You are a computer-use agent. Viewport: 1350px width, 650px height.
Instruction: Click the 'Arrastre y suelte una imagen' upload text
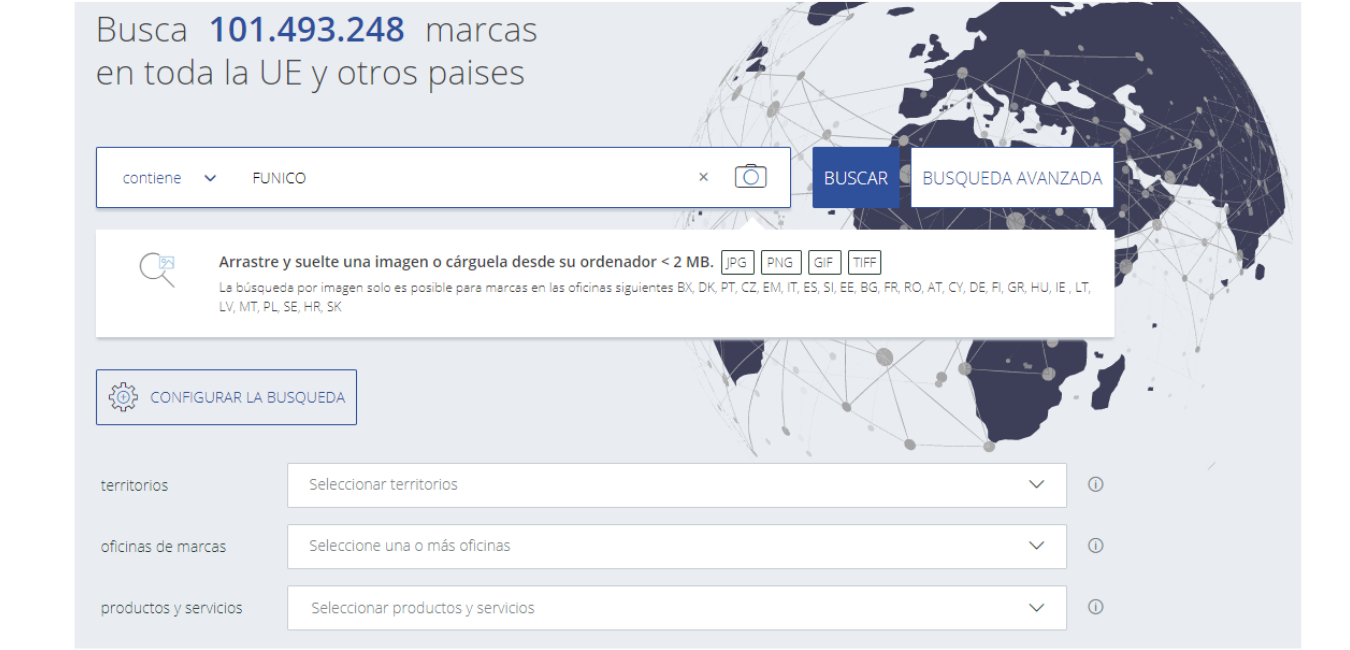(466, 262)
